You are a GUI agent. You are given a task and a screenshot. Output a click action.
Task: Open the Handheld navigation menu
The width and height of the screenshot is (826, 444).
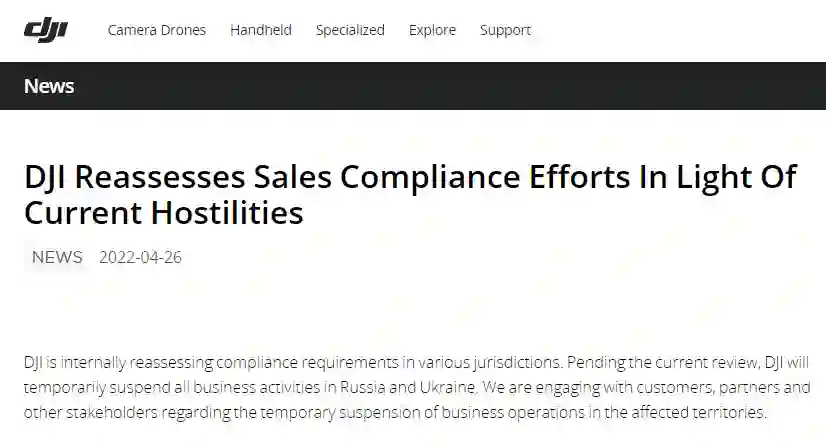point(261,30)
